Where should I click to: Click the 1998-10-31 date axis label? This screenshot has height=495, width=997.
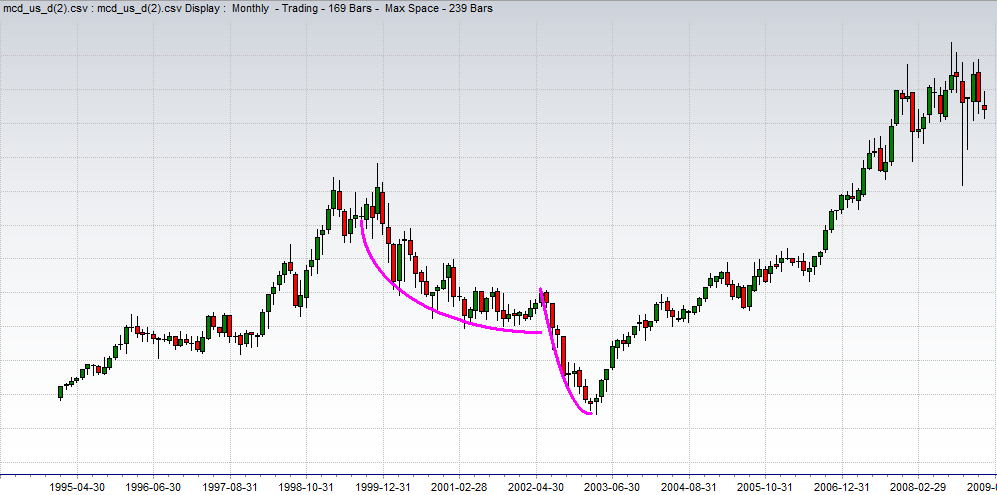pos(306,487)
